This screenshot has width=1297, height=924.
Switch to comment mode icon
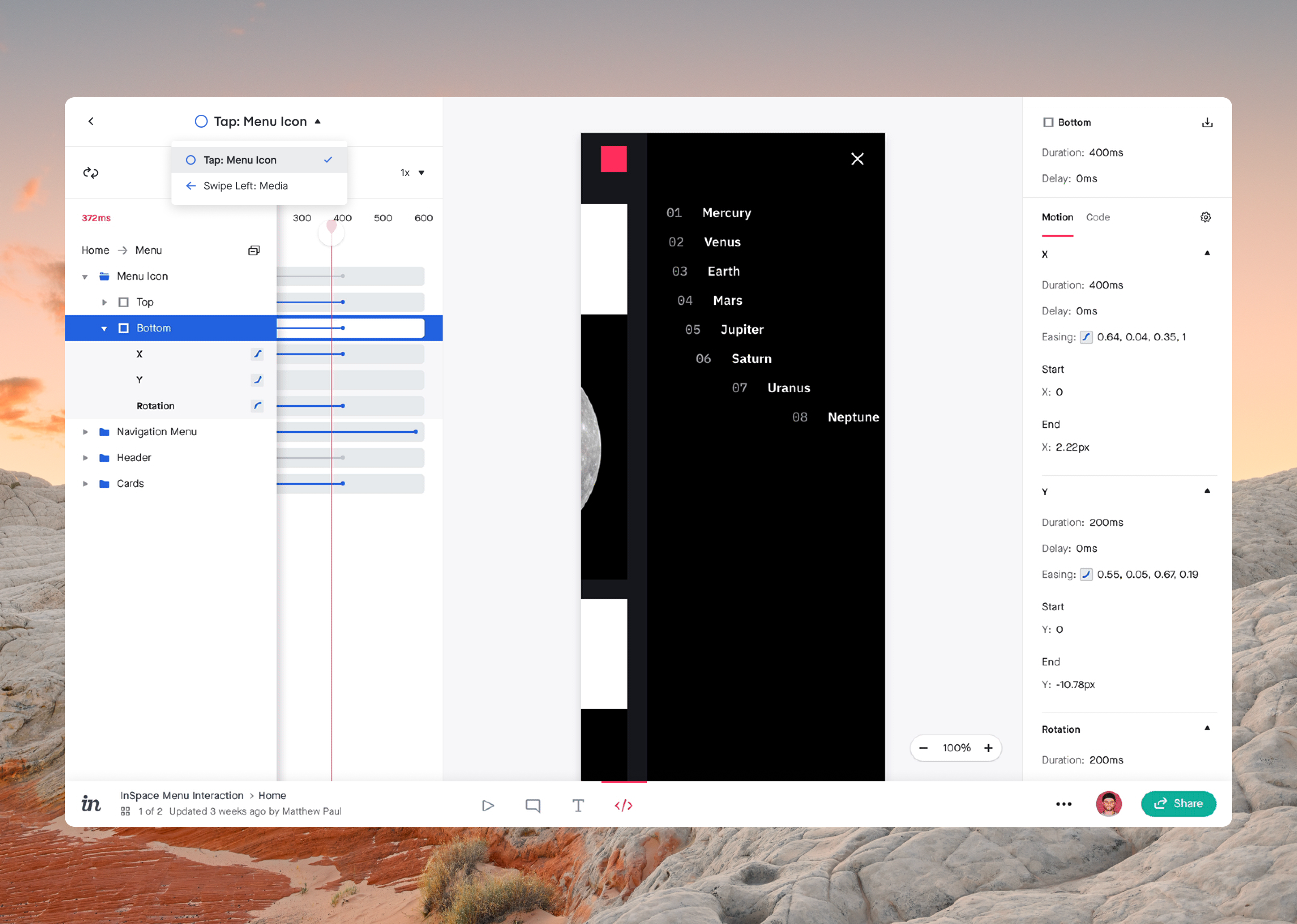[533, 805]
